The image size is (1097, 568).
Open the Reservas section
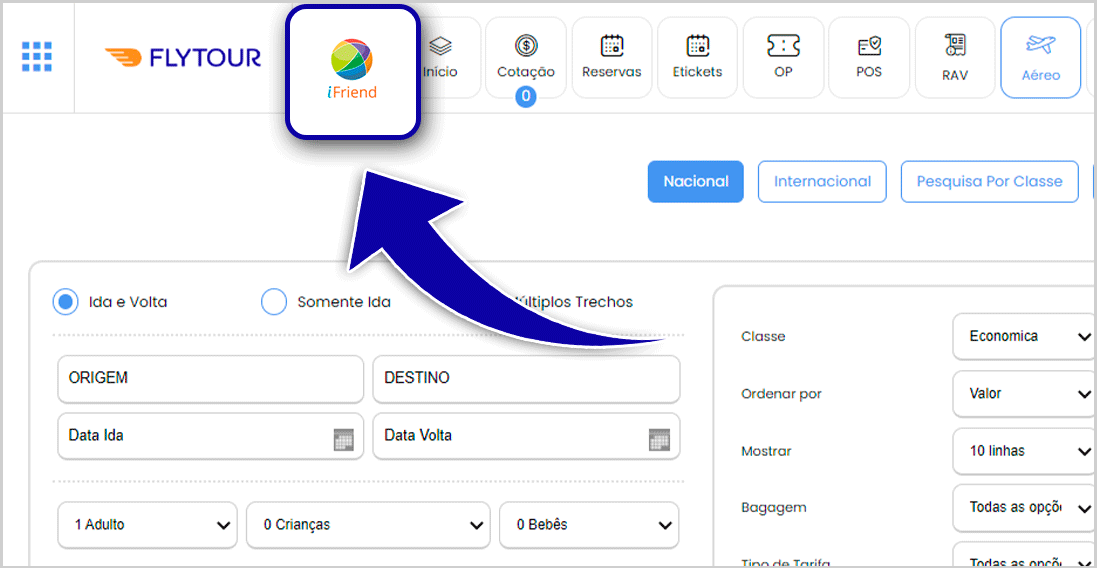(x=611, y=57)
